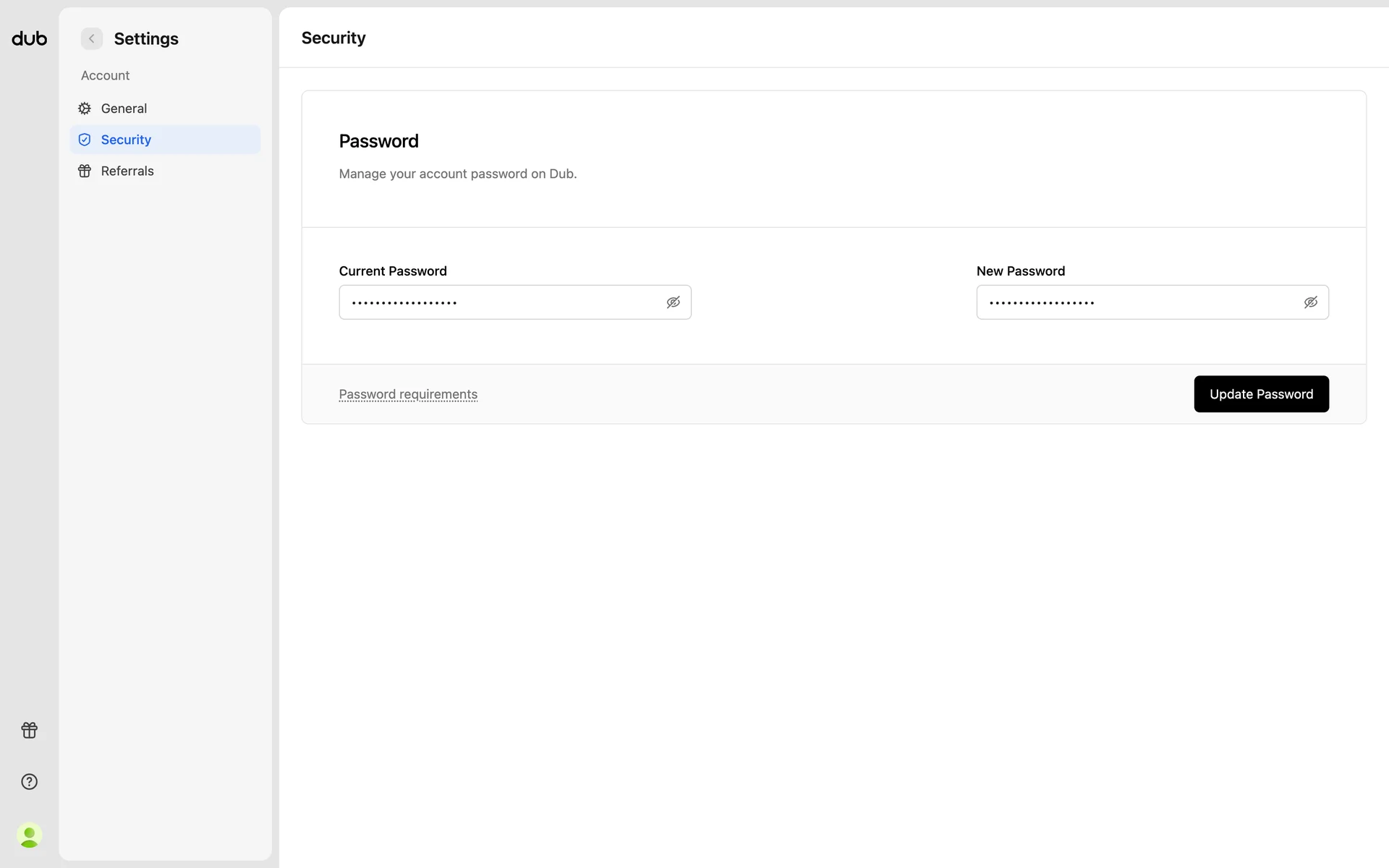The image size is (1389, 868).
Task: Open the gift icon in the bottom left rail
Action: tap(29, 730)
